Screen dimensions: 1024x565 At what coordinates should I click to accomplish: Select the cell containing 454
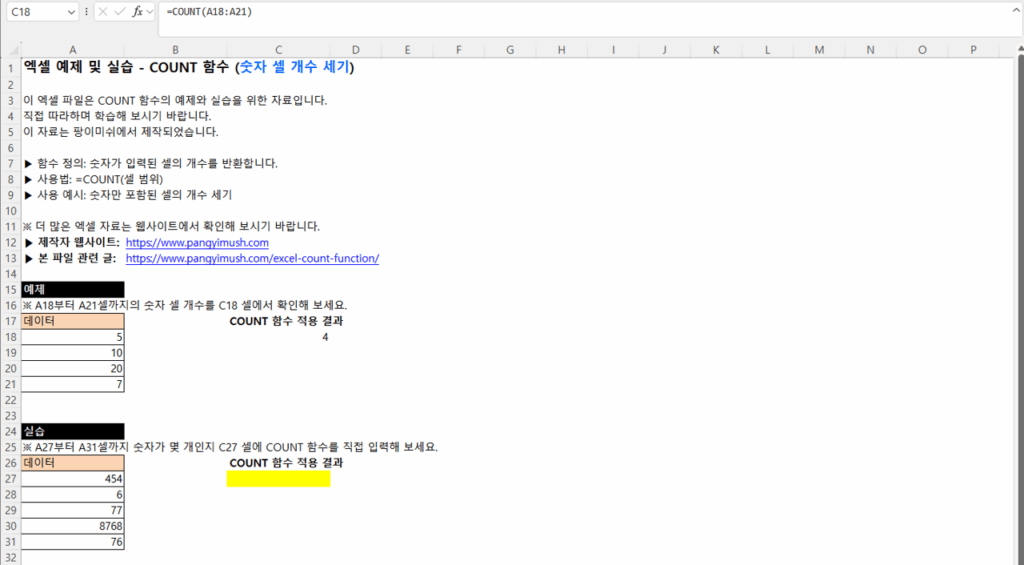point(72,479)
